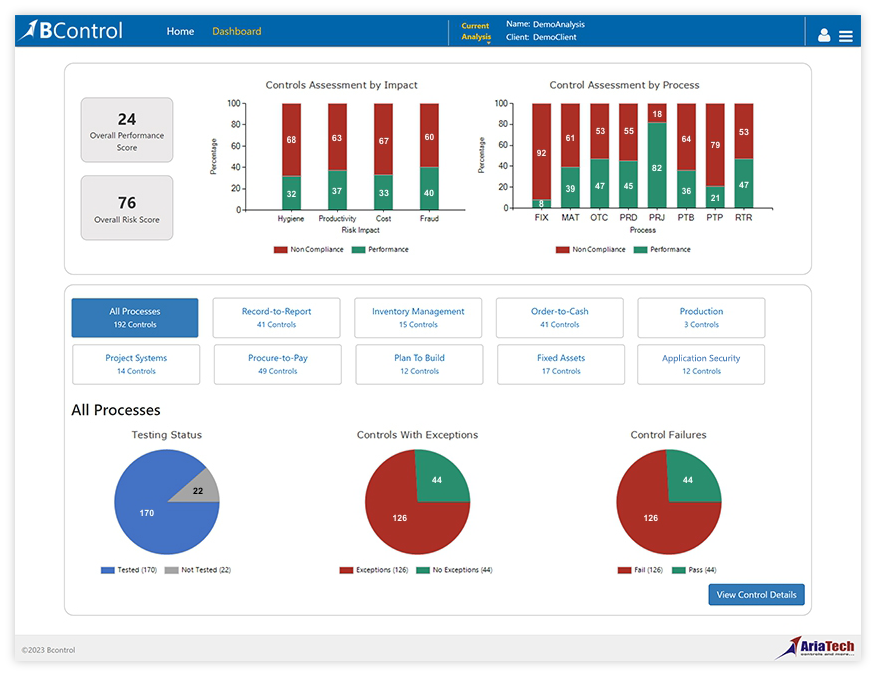876x676 pixels.
Task: Click the PRJ bar's green 82 segment
Action: (657, 165)
